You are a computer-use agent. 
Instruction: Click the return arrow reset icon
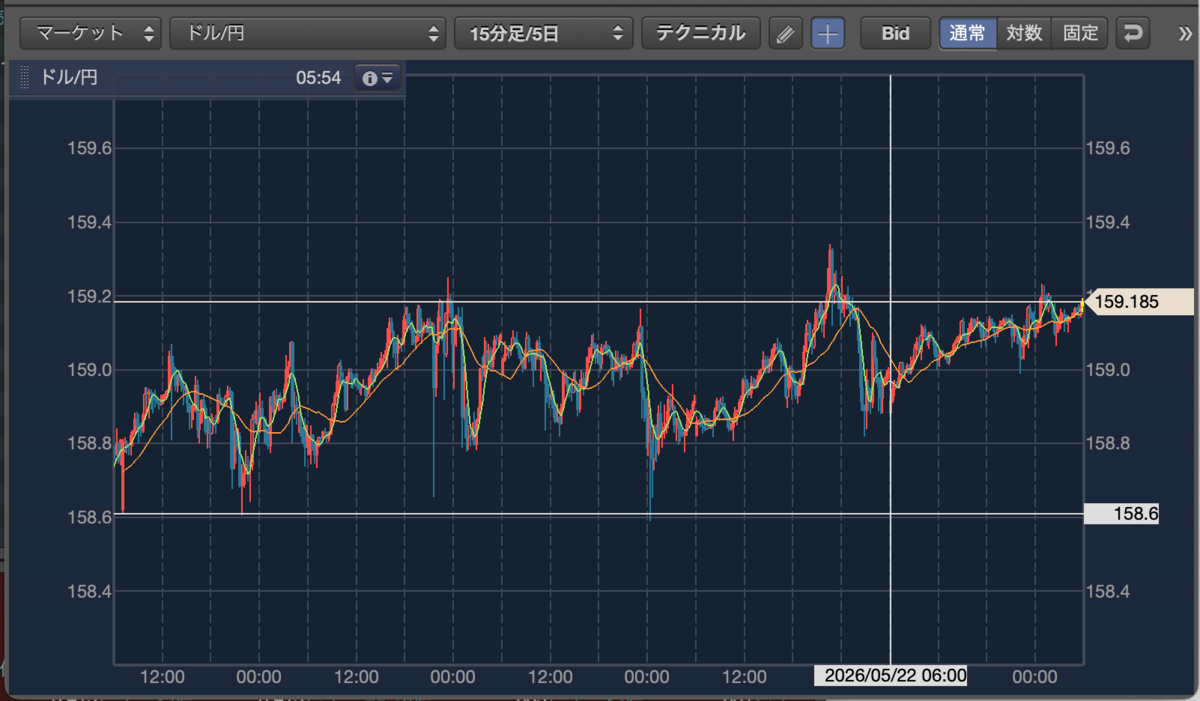pyautogui.click(x=1132, y=33)
